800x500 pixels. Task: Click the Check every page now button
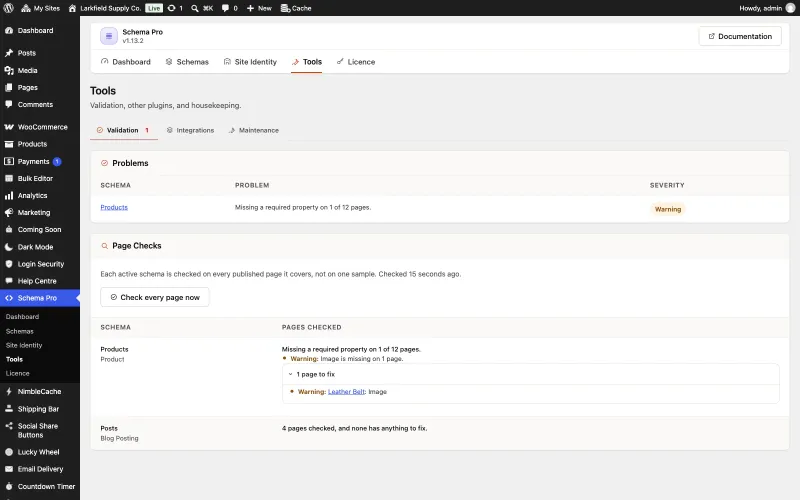pyautogui.click(x=155, y=297)
